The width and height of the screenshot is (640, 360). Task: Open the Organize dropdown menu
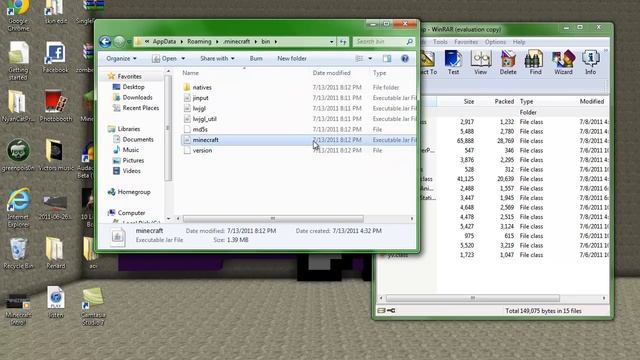pos(121,59)
